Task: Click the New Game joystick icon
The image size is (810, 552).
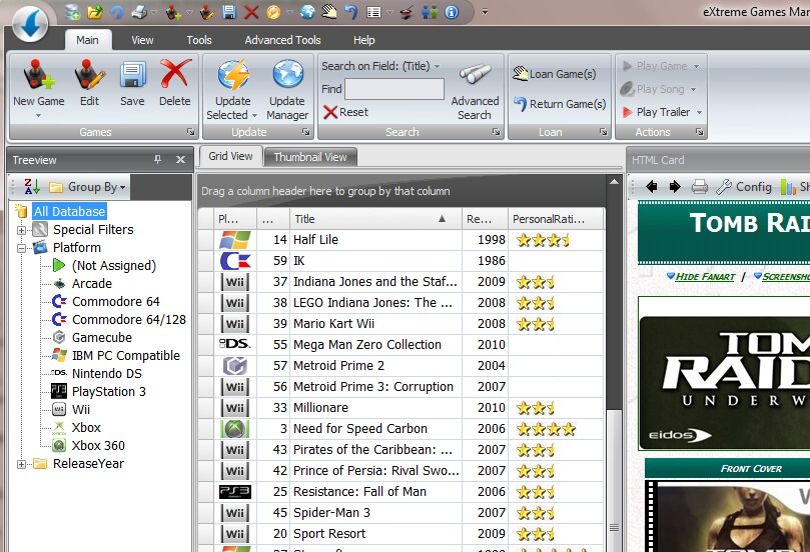Action: [x=38, y=75]
